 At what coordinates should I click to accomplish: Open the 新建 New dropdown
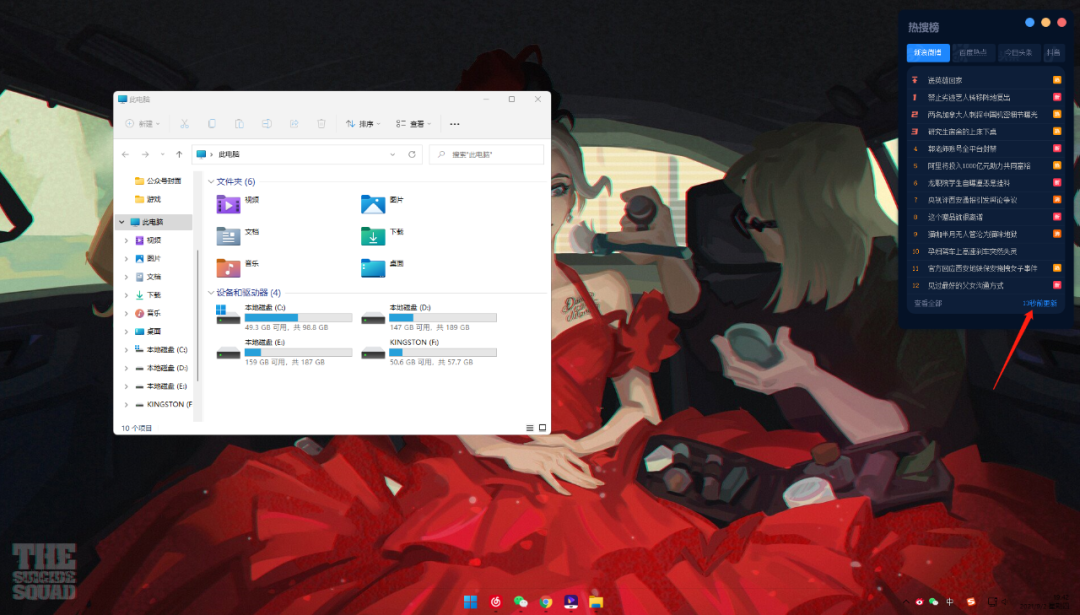[x=143, y=124]
